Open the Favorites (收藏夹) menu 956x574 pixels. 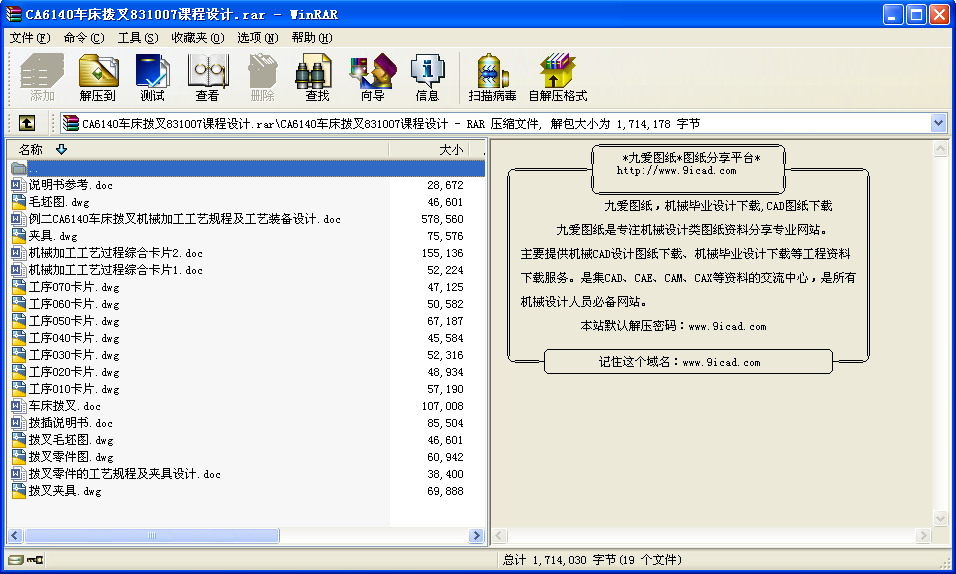point(196,38)
